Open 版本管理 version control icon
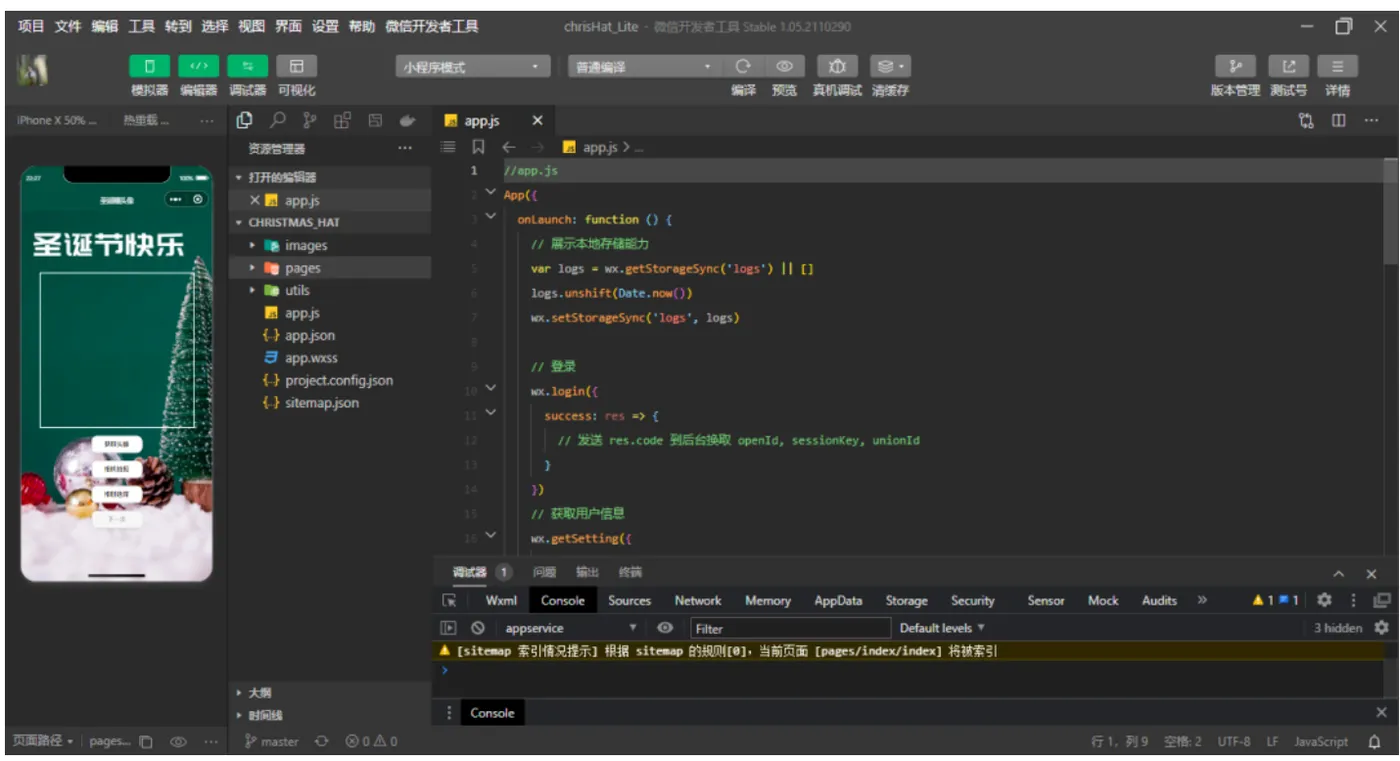This screenshot has height=761, width=1400. (x=1236, y=66)
